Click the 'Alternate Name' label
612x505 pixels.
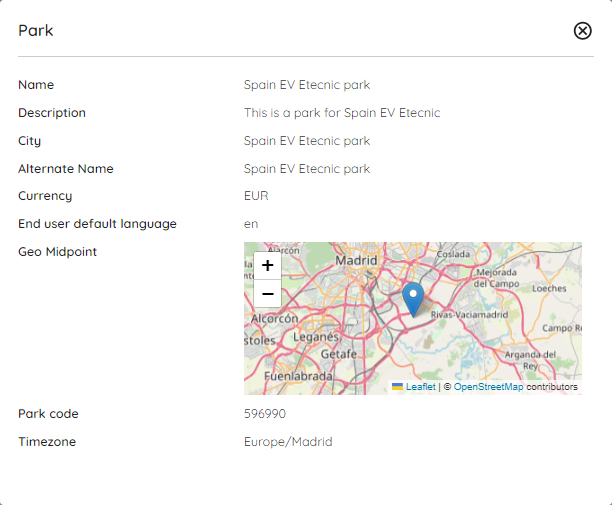pyautogui.click(x=66, y=169)
